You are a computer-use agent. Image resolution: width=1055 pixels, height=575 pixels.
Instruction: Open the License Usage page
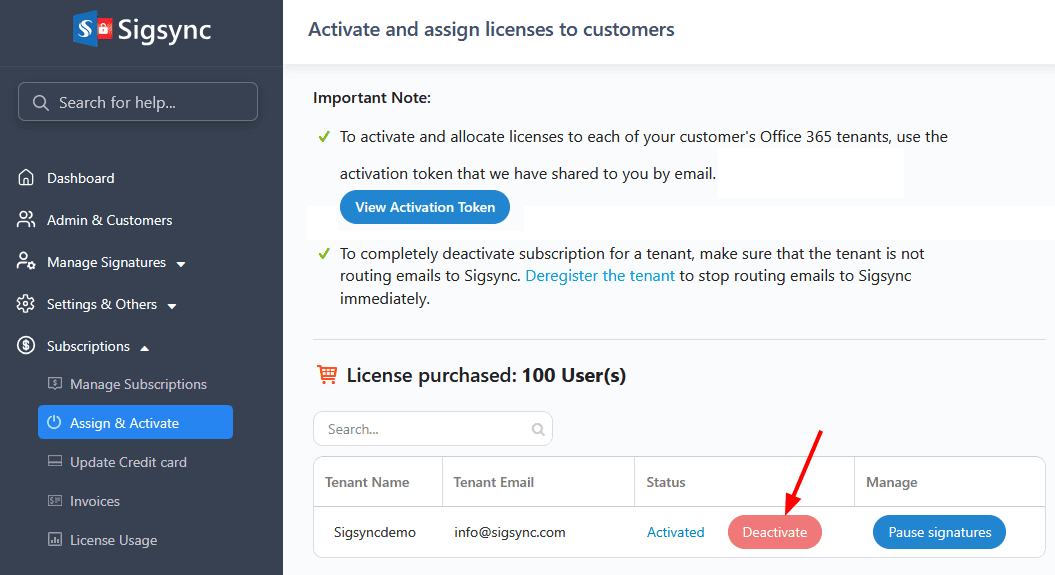click(114, 540)
